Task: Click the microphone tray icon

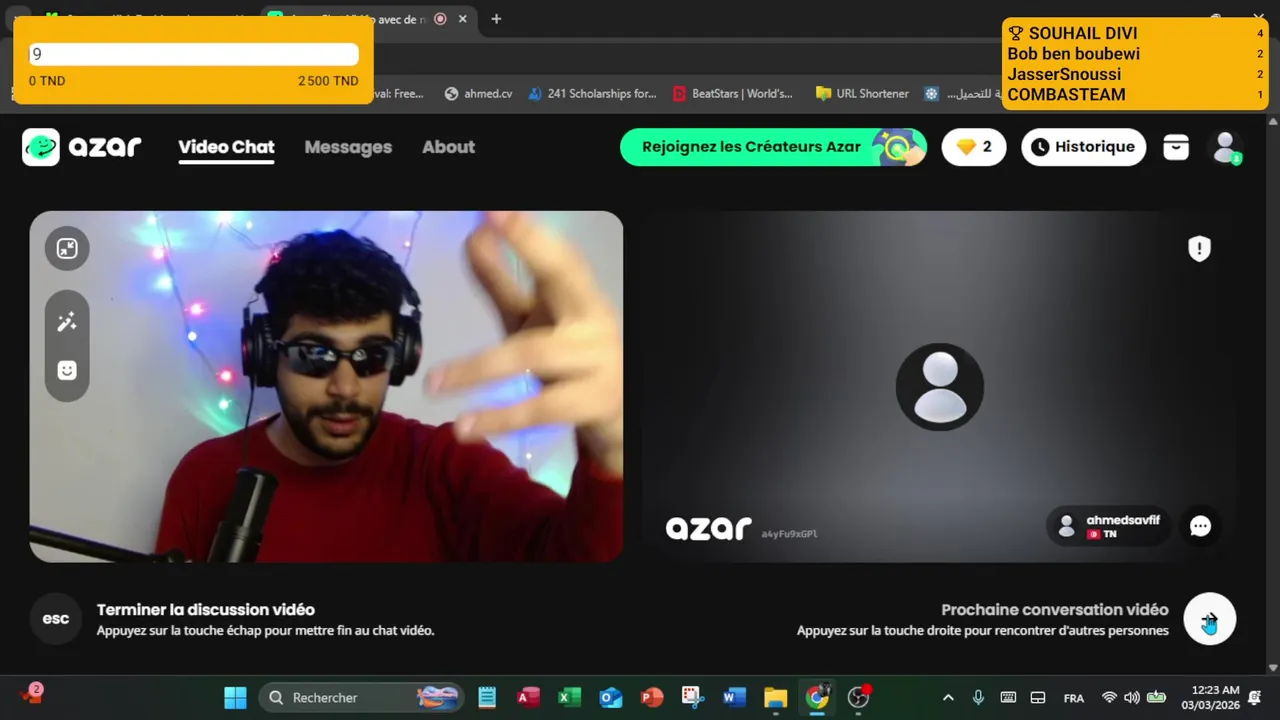Action: click(978, 697)
